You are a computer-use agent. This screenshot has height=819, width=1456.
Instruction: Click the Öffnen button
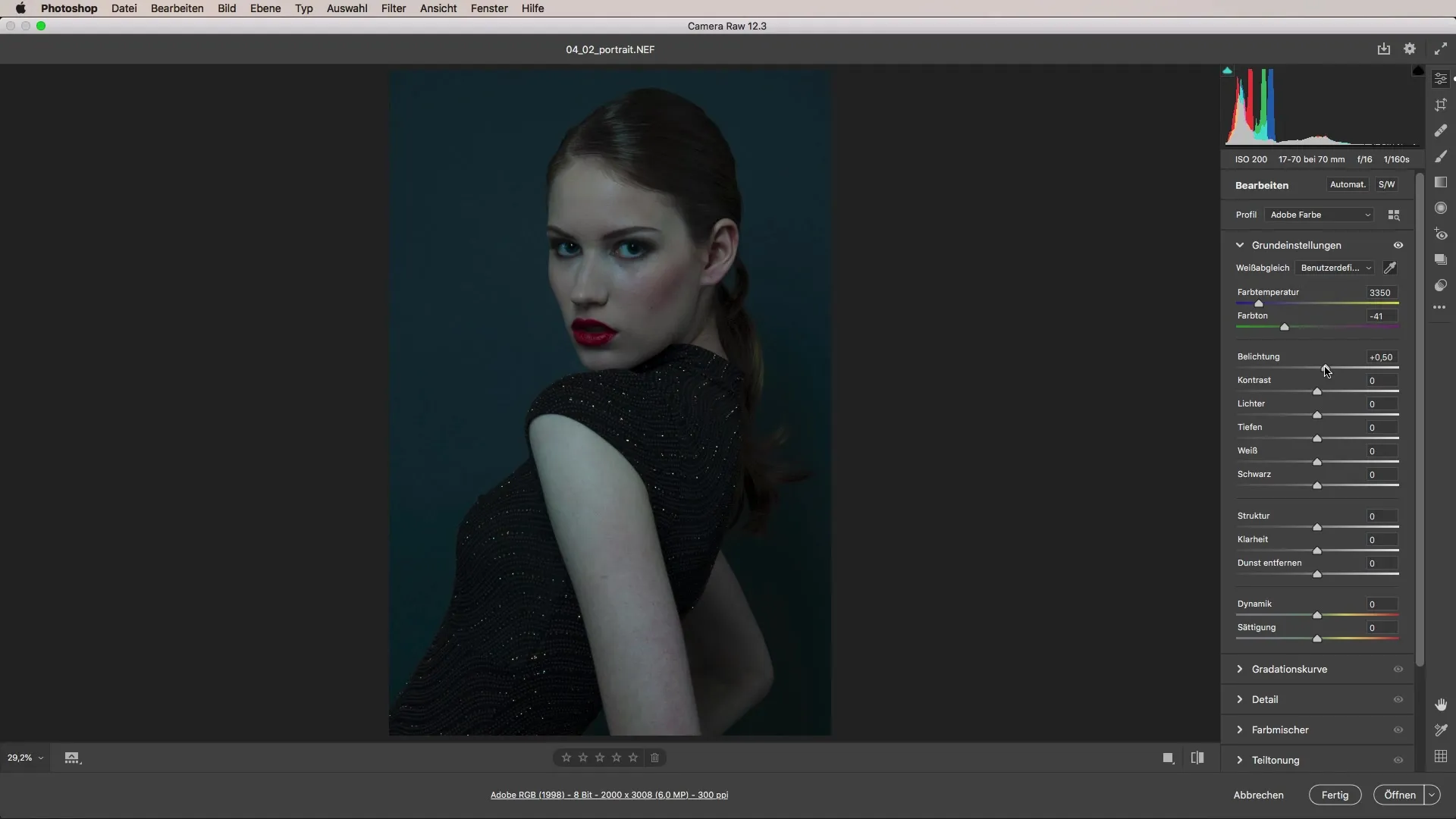(1399, 795)
